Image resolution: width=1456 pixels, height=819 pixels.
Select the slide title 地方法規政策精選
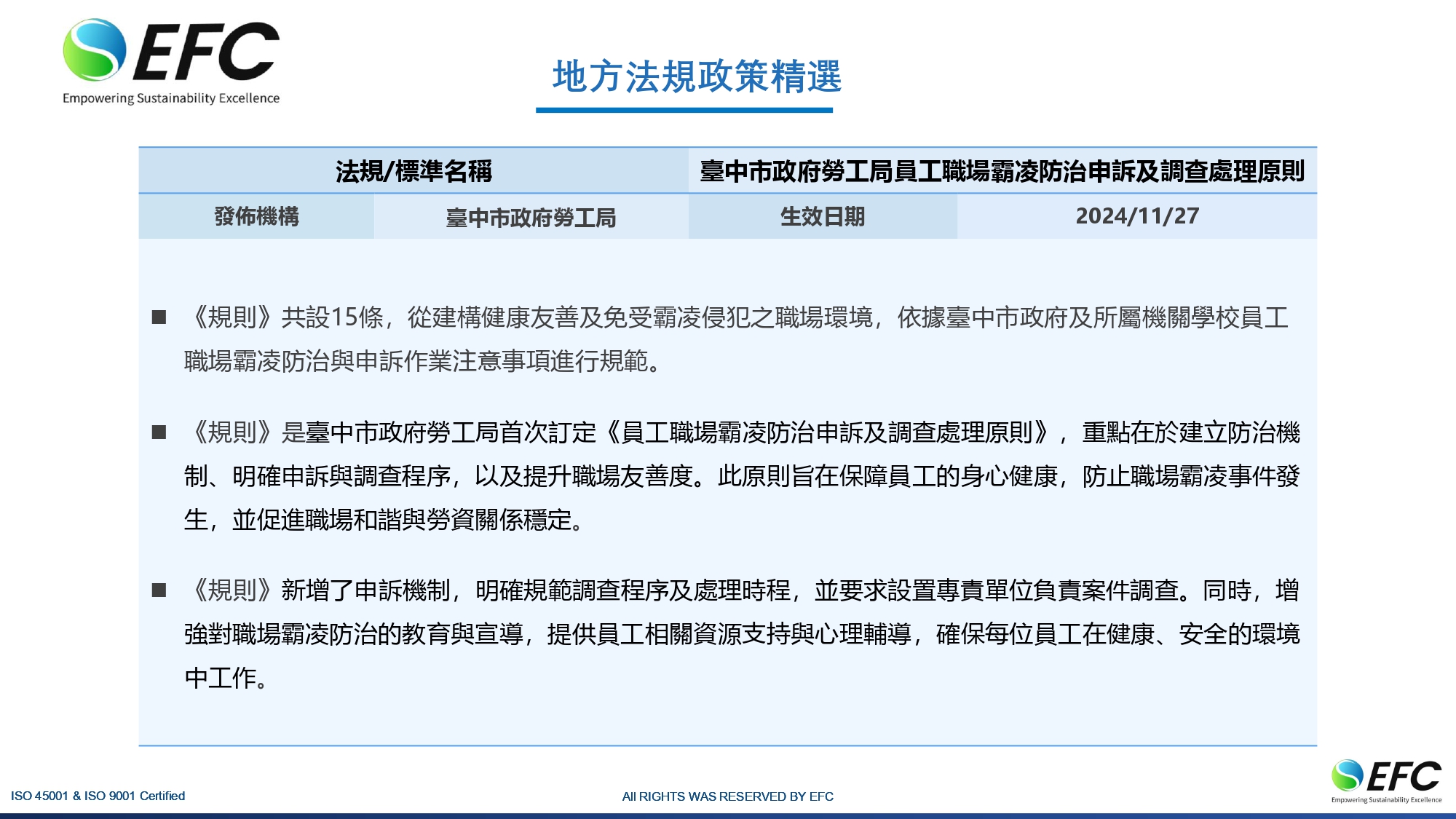[697, 76]
